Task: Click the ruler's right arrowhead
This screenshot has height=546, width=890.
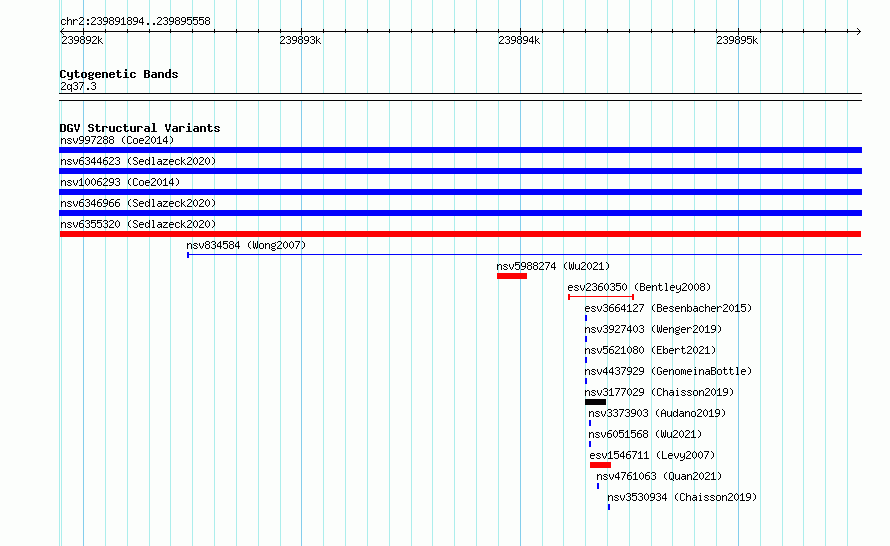Action: [x=859, y=31]
